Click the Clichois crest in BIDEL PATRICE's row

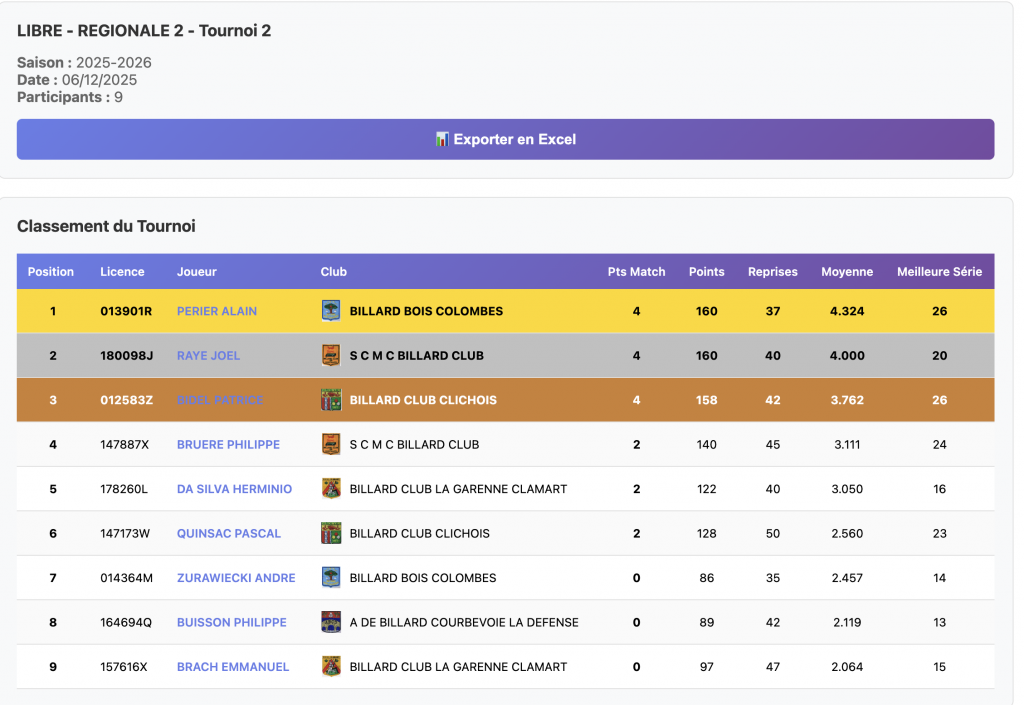coord(331,400)
